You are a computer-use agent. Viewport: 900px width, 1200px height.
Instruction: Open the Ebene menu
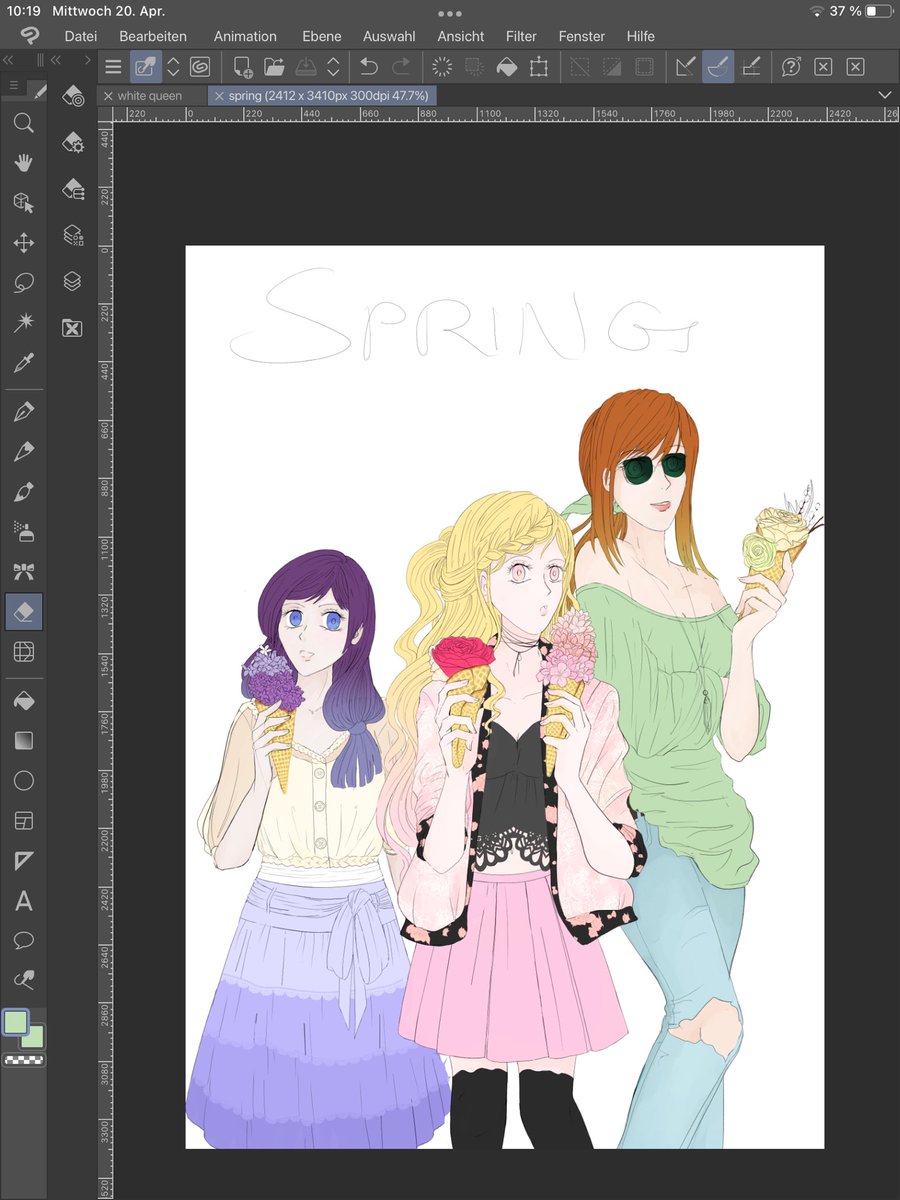(x=322, y=36)
